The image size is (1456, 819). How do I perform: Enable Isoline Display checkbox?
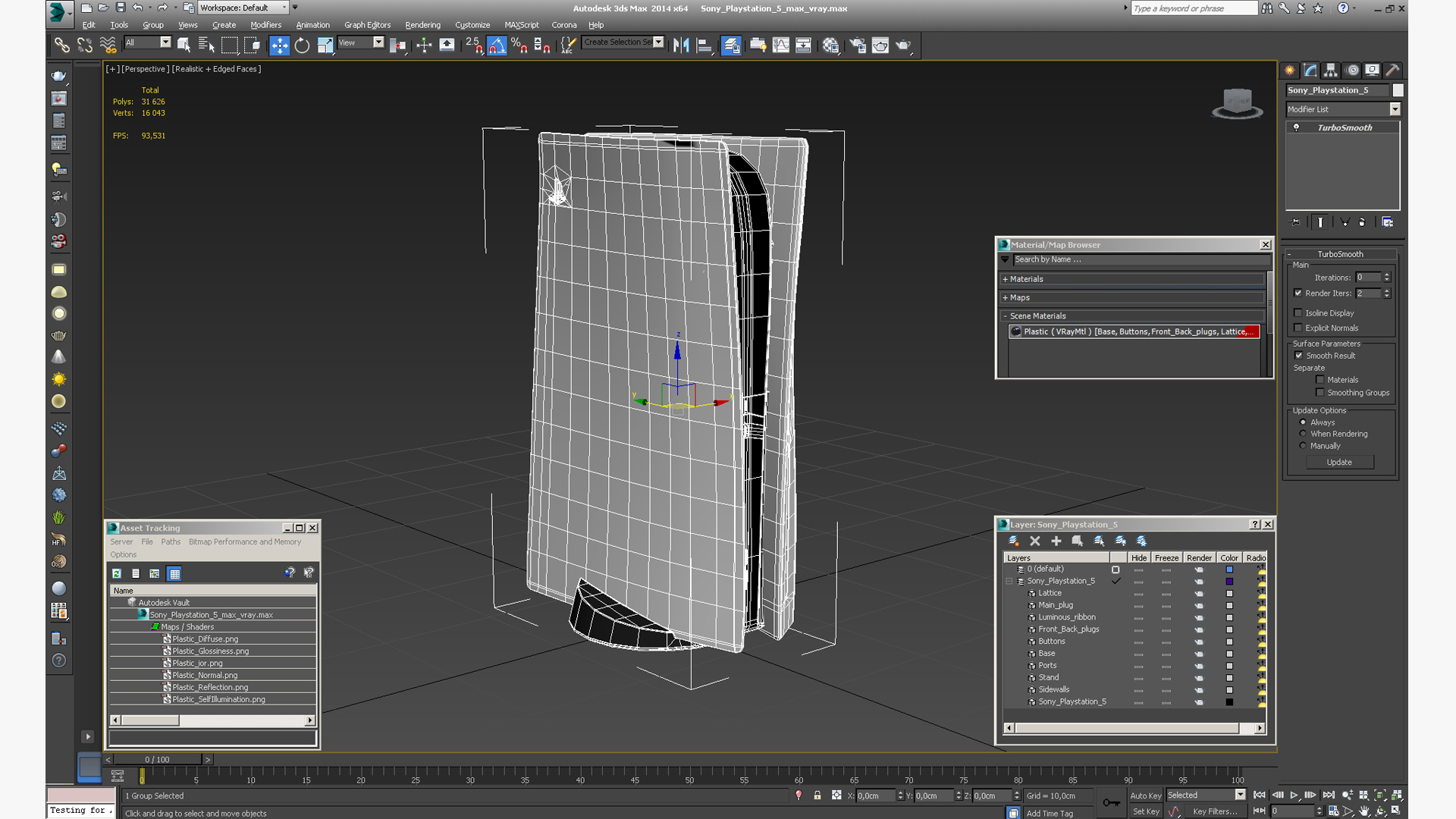pos(1298,313)
